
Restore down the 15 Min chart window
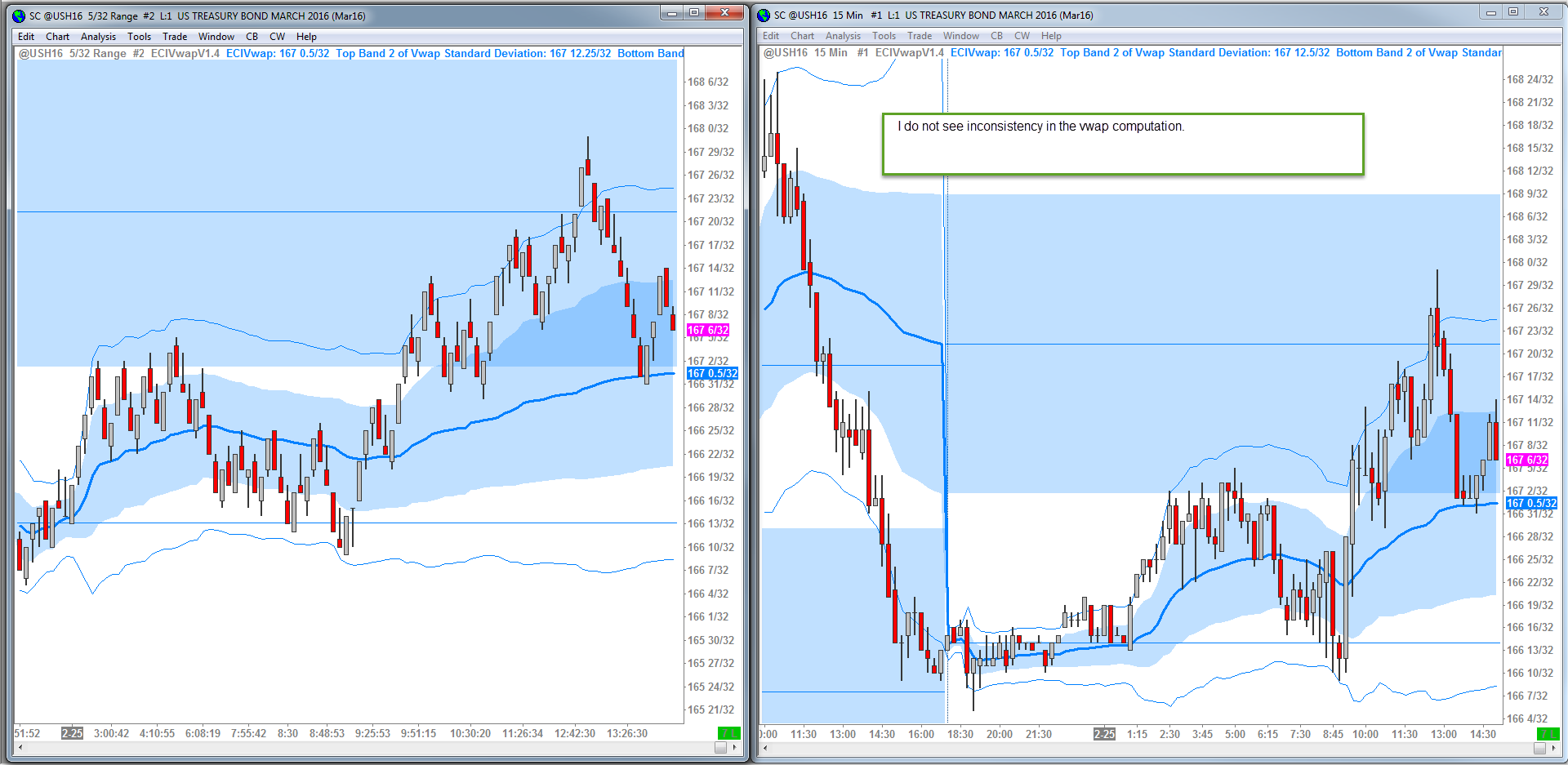tap(1513, 12)
